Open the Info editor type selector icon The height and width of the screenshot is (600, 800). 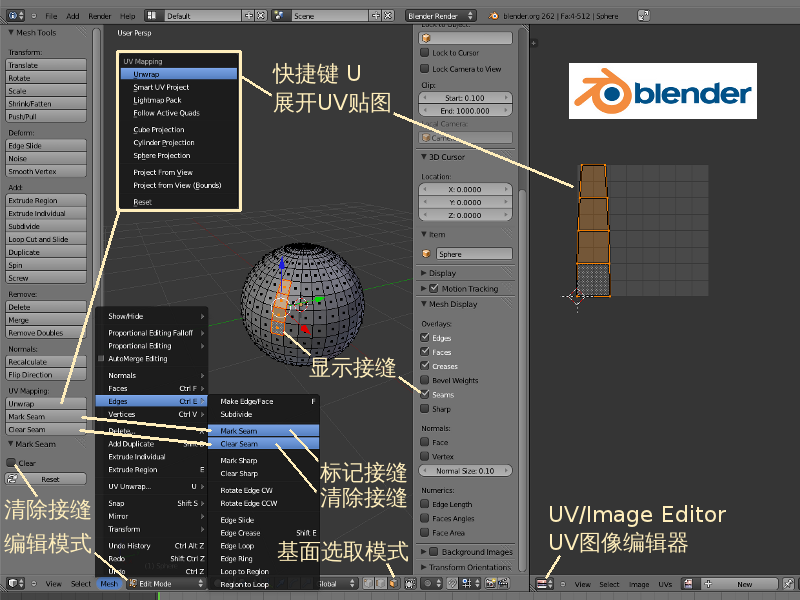15,15
